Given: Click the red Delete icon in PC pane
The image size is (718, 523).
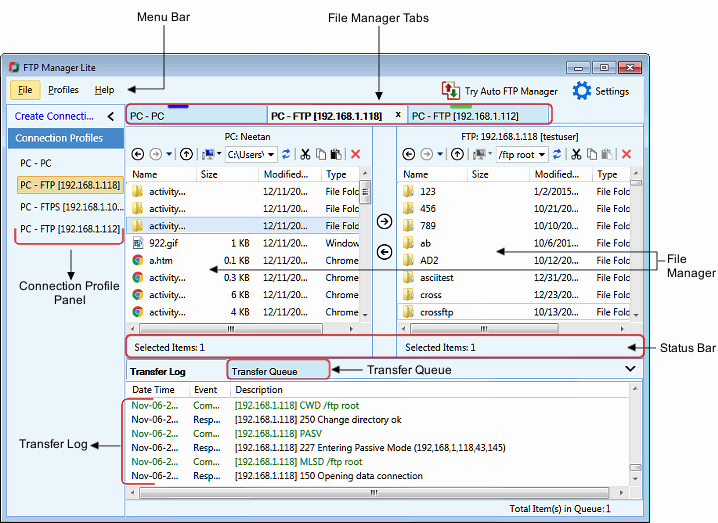Looking at the screenshot, I should (x=355, y=155).
